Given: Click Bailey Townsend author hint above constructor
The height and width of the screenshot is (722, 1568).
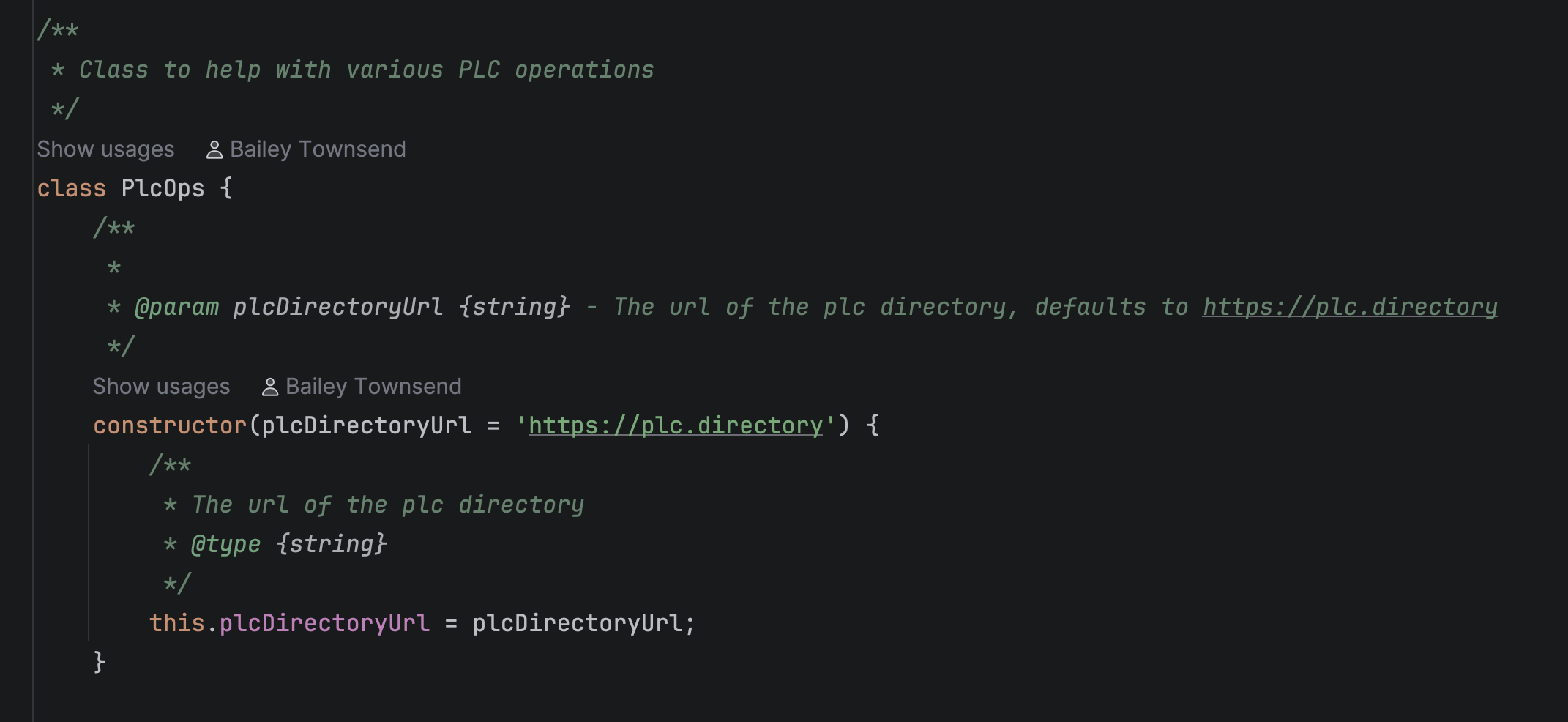Looking at the screenshot, I should pyautogui.click(x=373, y=387).
